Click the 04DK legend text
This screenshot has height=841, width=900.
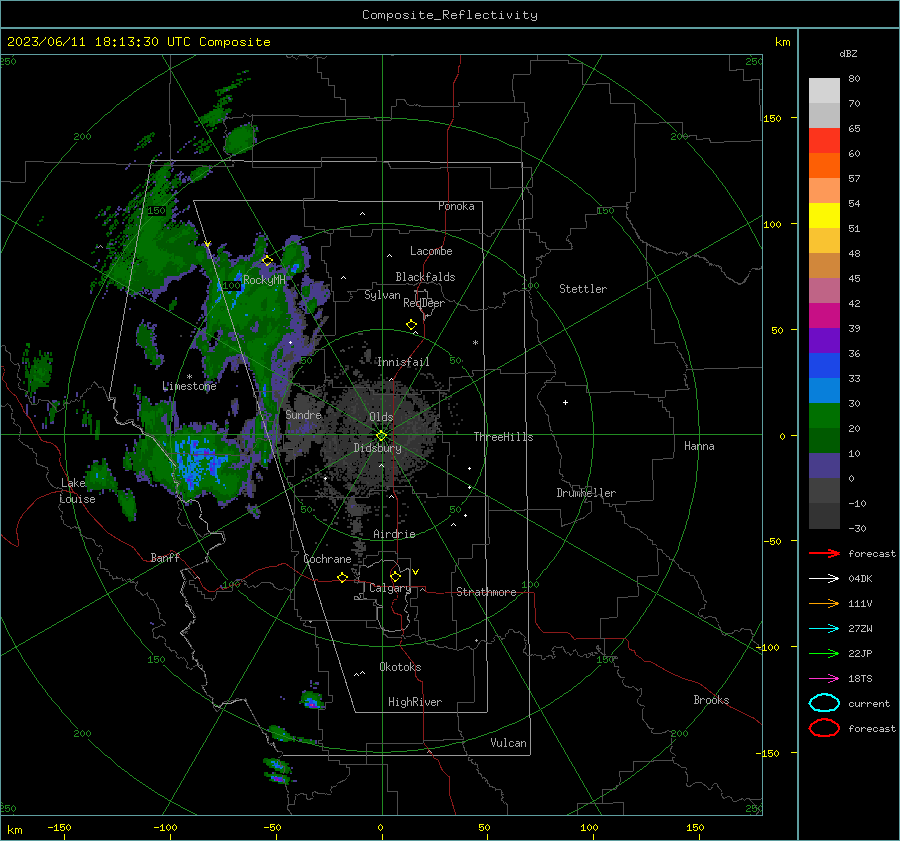click(860, 578)
